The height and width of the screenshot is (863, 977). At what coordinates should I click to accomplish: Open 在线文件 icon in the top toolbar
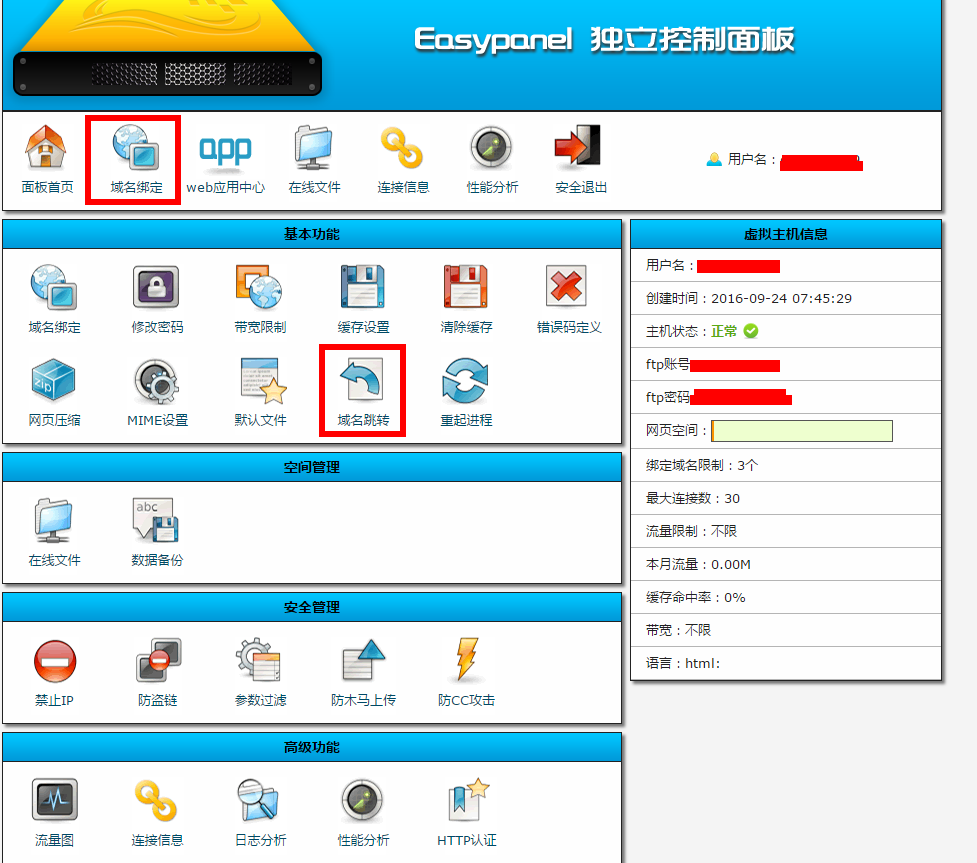tap(313, 148)
